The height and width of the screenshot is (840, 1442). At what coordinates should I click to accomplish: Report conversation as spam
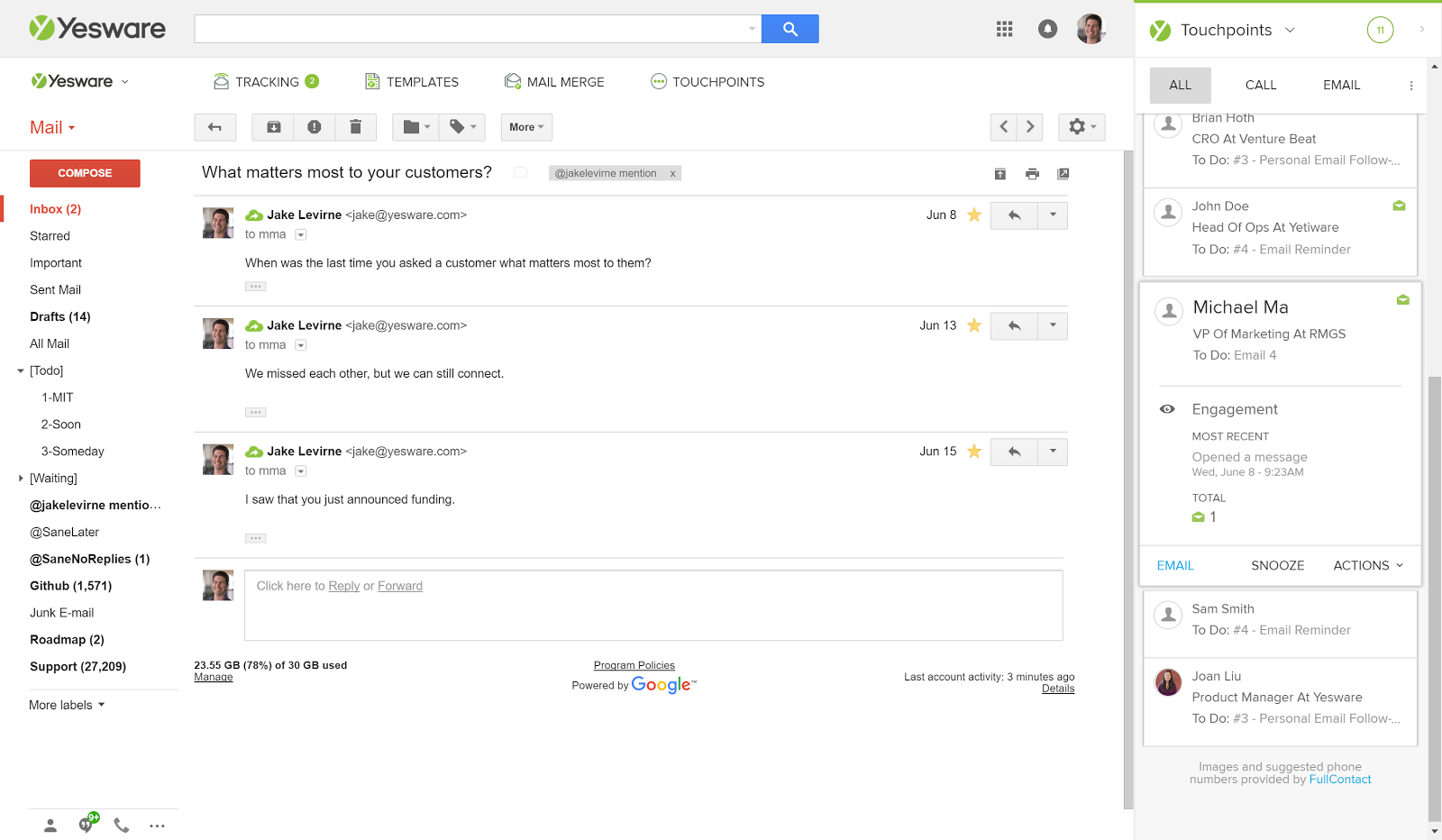314,127
